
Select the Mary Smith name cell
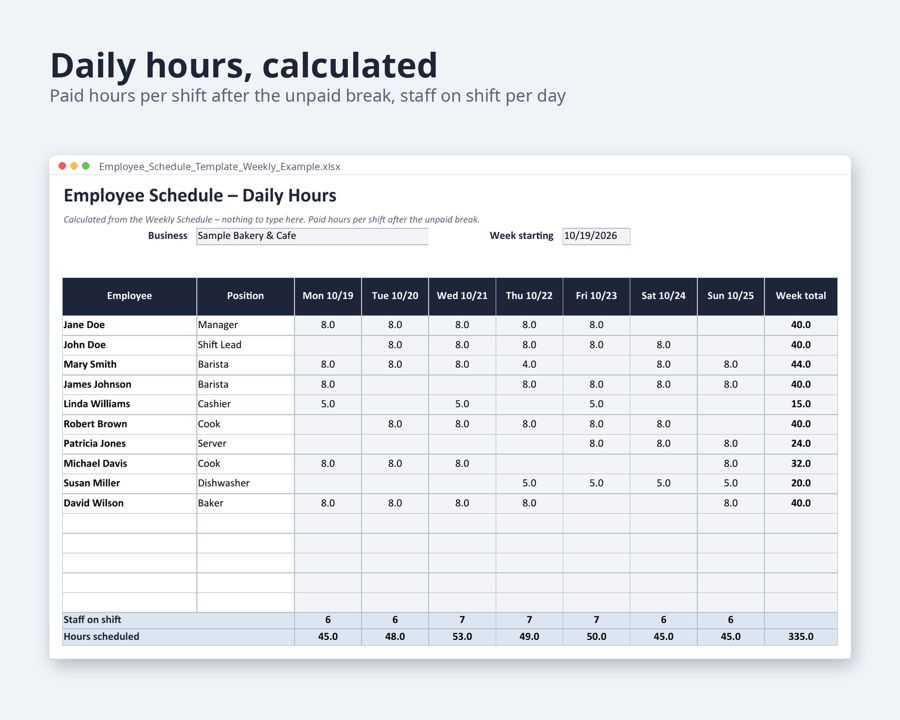(130, 365)
